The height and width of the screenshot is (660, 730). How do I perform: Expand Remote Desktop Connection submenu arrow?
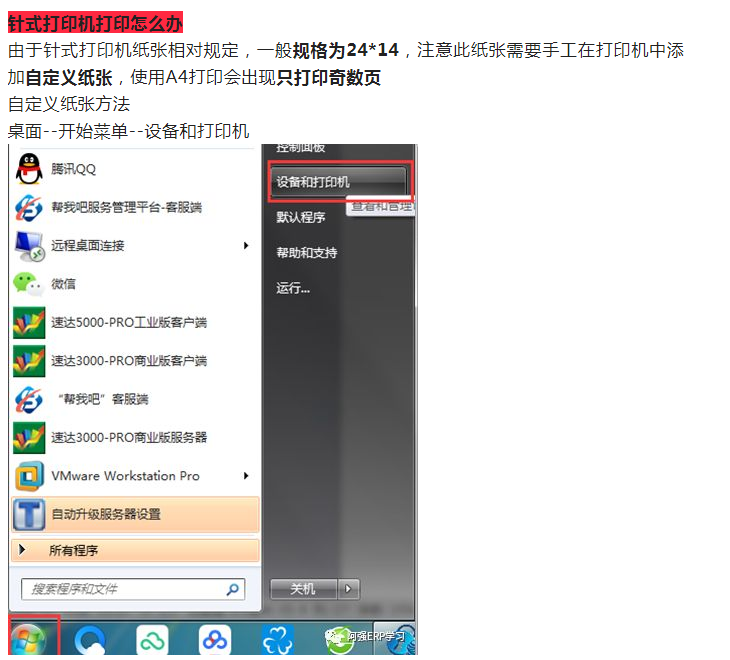(246, 246)
